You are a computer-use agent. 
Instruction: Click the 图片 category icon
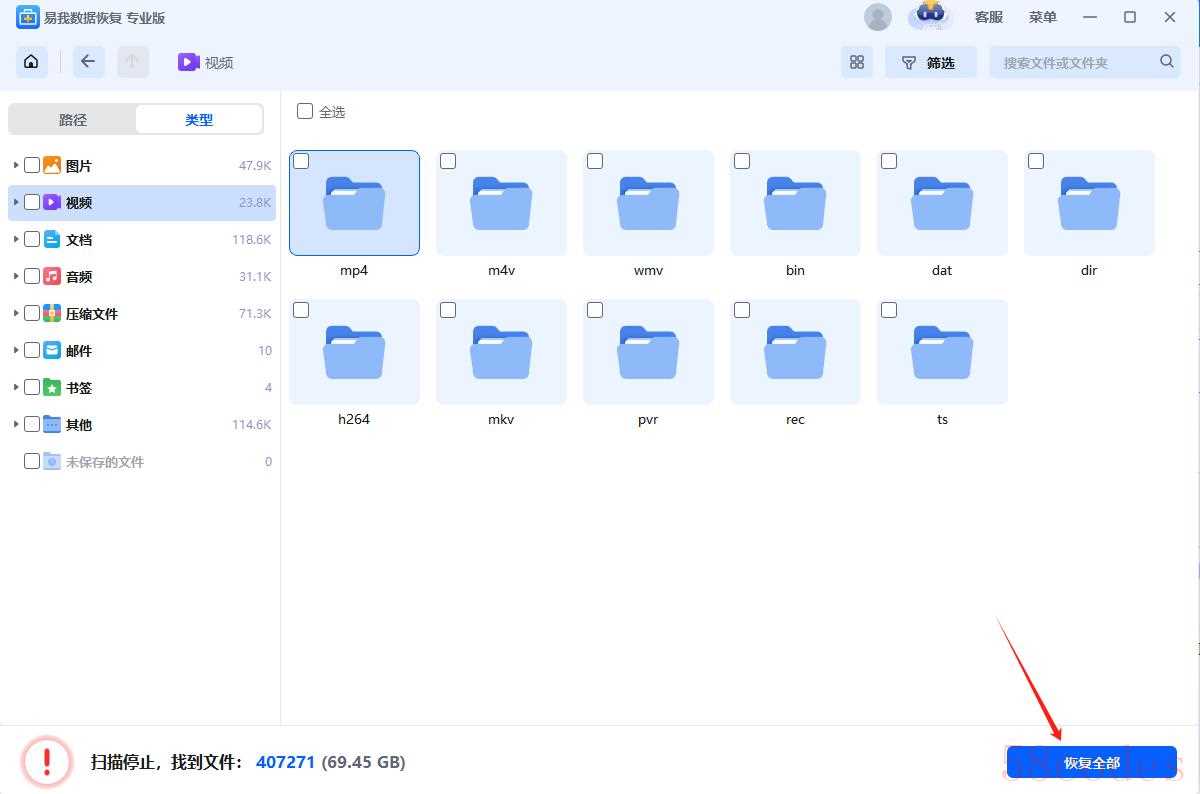click(52, 166)
